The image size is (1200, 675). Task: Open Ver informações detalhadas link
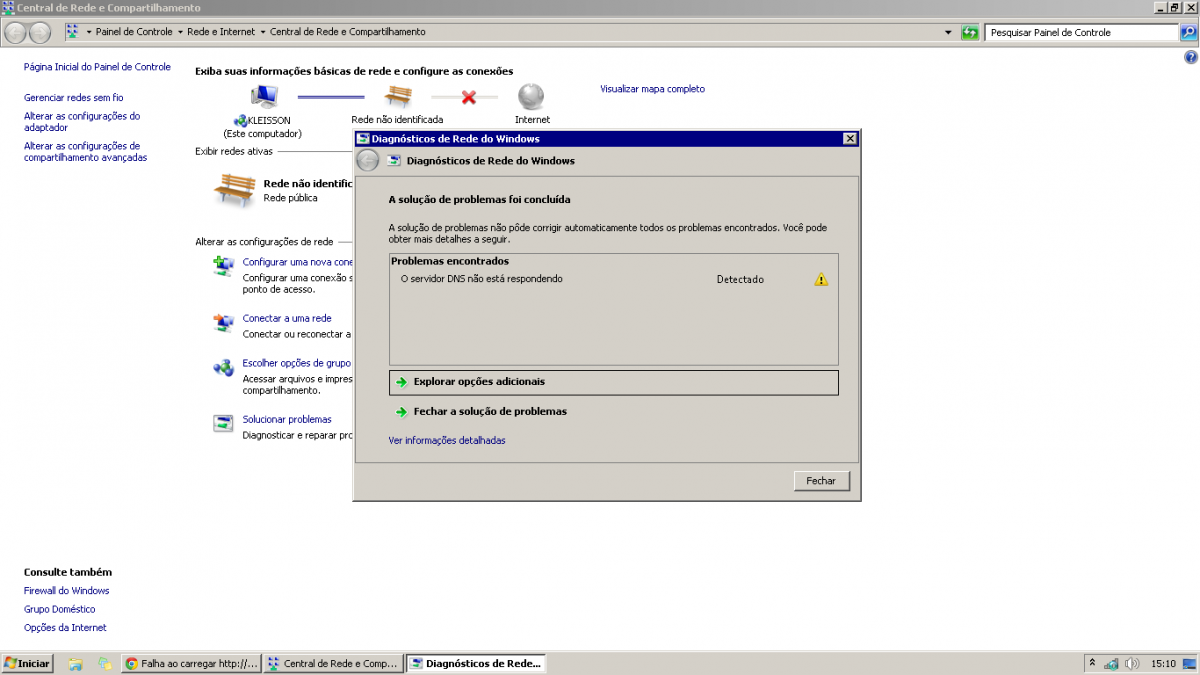447,440
